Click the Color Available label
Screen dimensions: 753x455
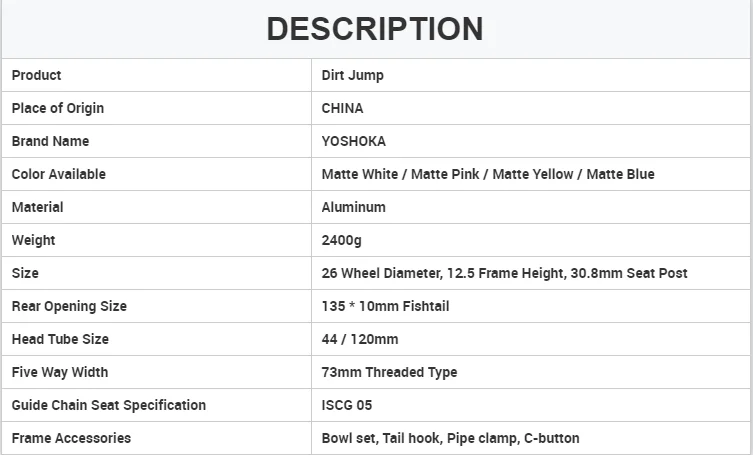coord(58,174)
